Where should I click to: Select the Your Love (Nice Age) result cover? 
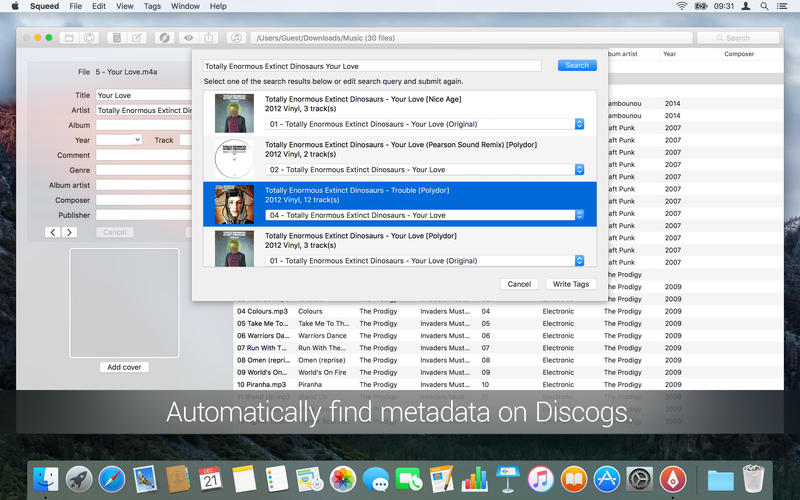[234, 113]
